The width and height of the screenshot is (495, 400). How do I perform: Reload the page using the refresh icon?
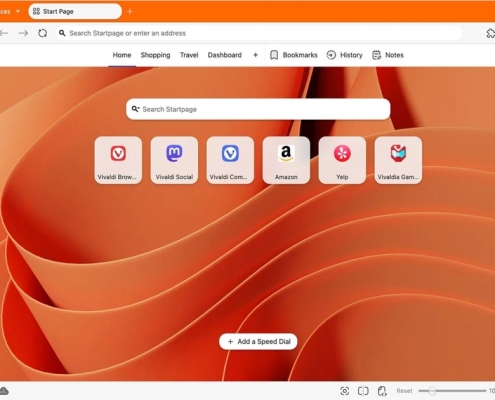click(x=42, y=33)
